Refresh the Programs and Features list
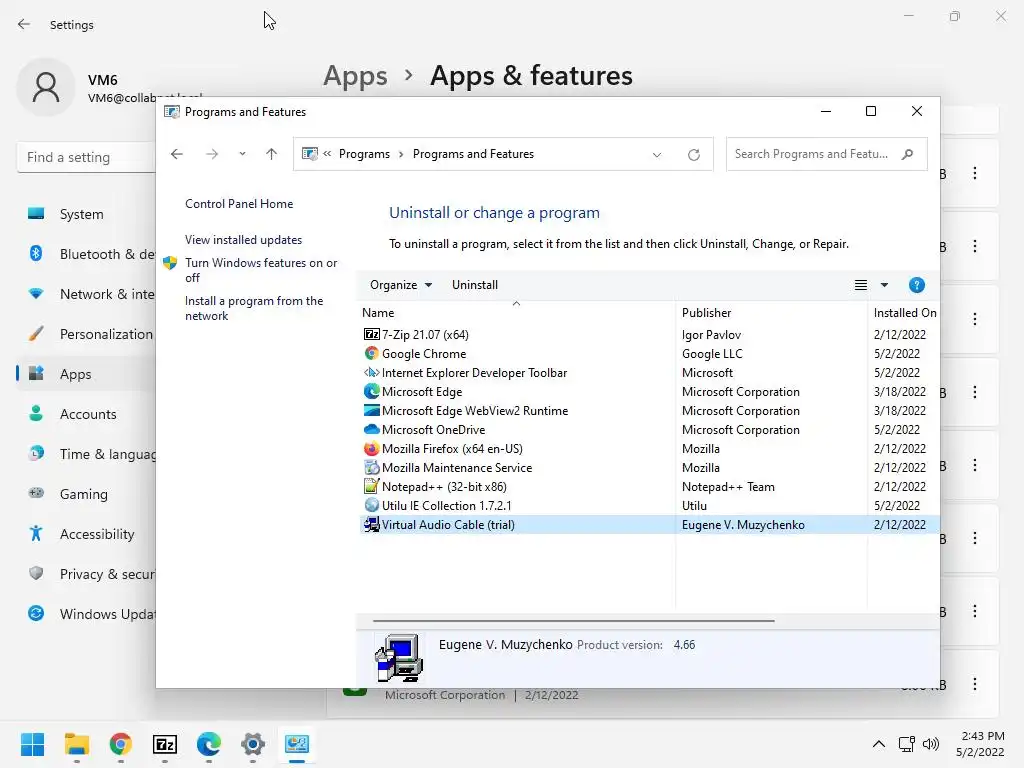The image size is (1024, 768). coord(694,154)
